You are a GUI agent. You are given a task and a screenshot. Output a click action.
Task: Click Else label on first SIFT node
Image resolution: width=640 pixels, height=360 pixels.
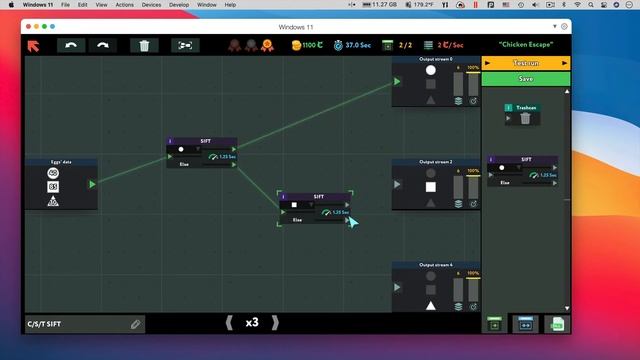[184, 164]
